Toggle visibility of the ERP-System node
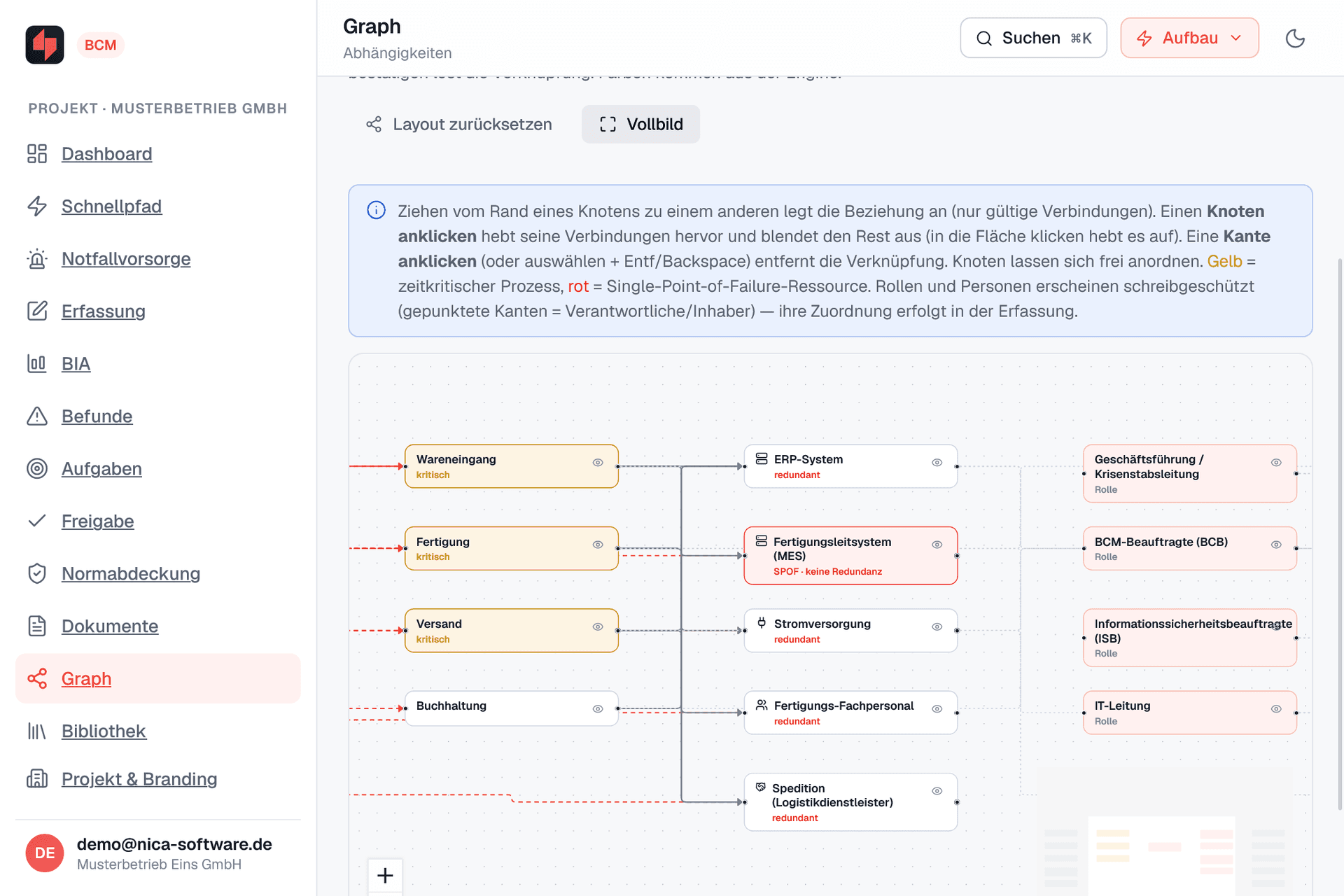Viewport: 1344px width, 896px height. pyautogui.click(x=937, y=462)
